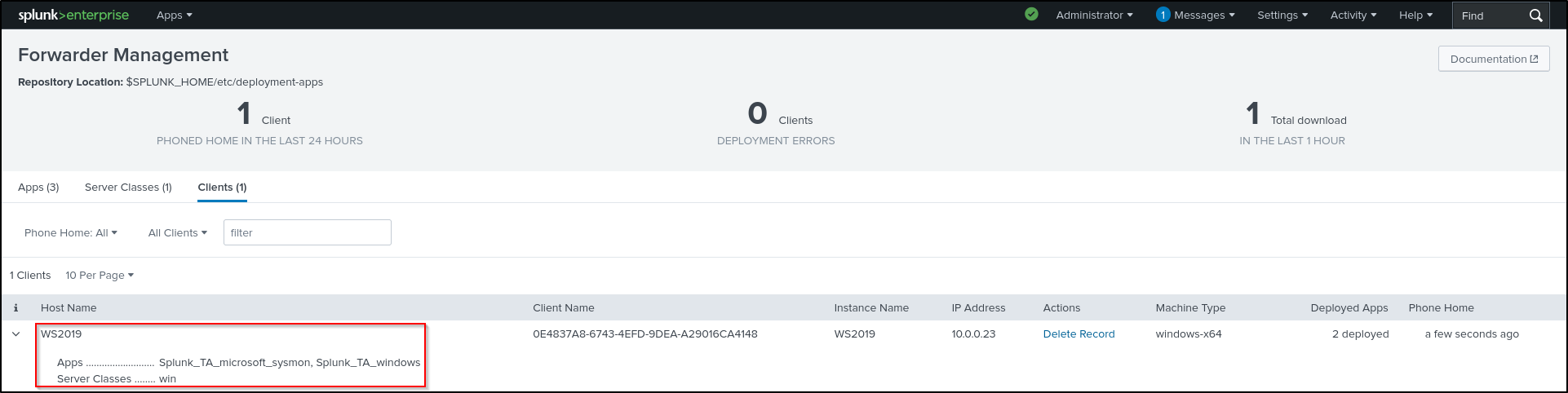Viewport: 1568px width, 393px height.
Task: Click Delete Record for WS2019
Action: pos(1079,333)
